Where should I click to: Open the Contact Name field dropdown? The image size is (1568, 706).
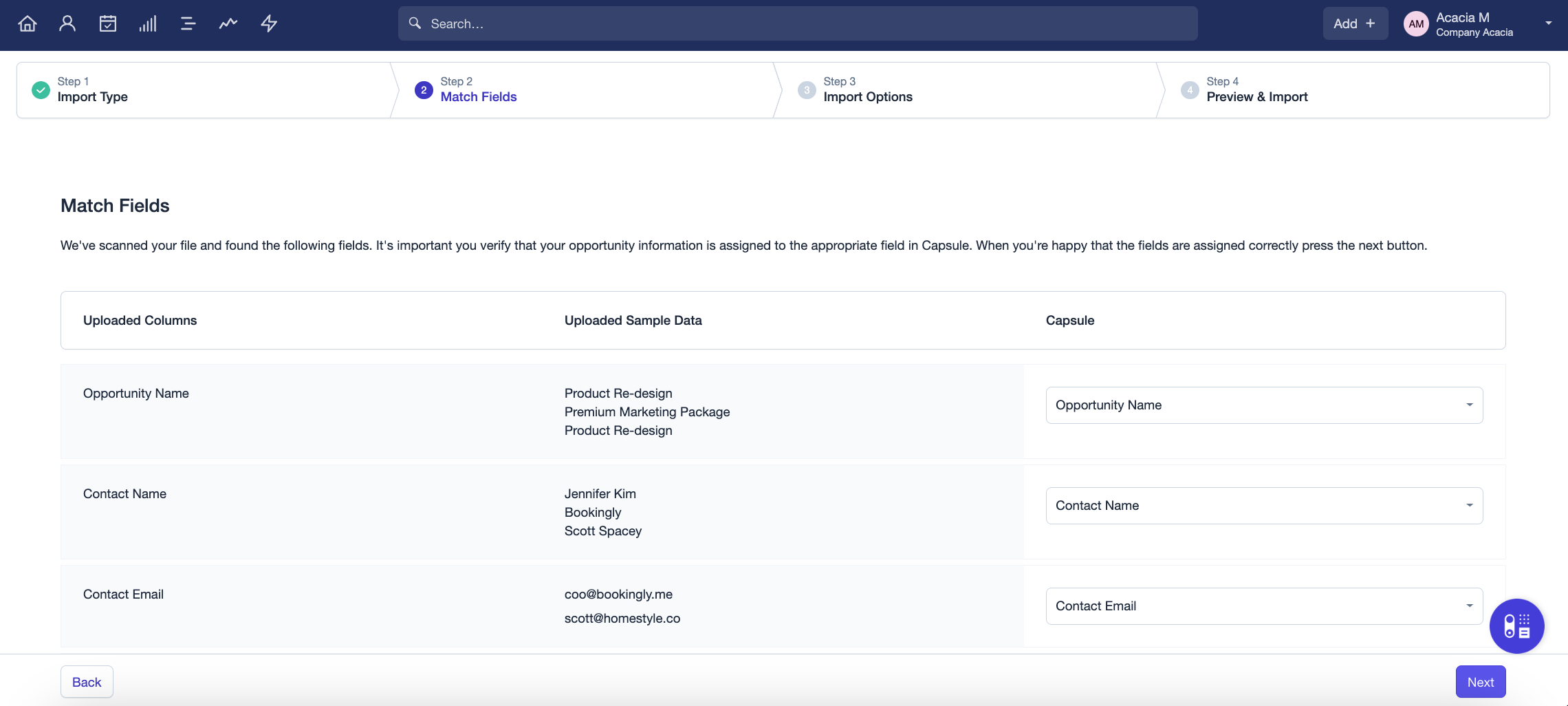pyautogui.click(x=1264, y=506)
